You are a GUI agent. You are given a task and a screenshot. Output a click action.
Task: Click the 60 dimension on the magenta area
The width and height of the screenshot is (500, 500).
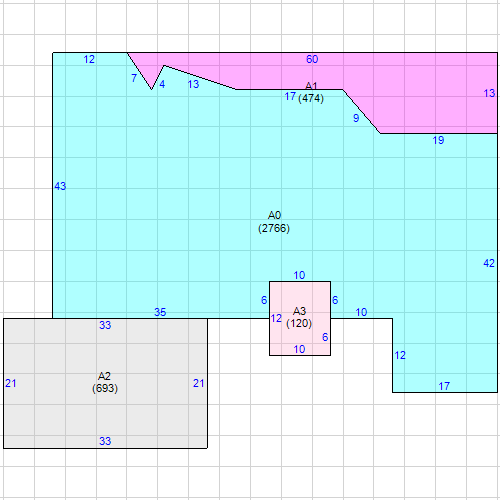(312, 59)
